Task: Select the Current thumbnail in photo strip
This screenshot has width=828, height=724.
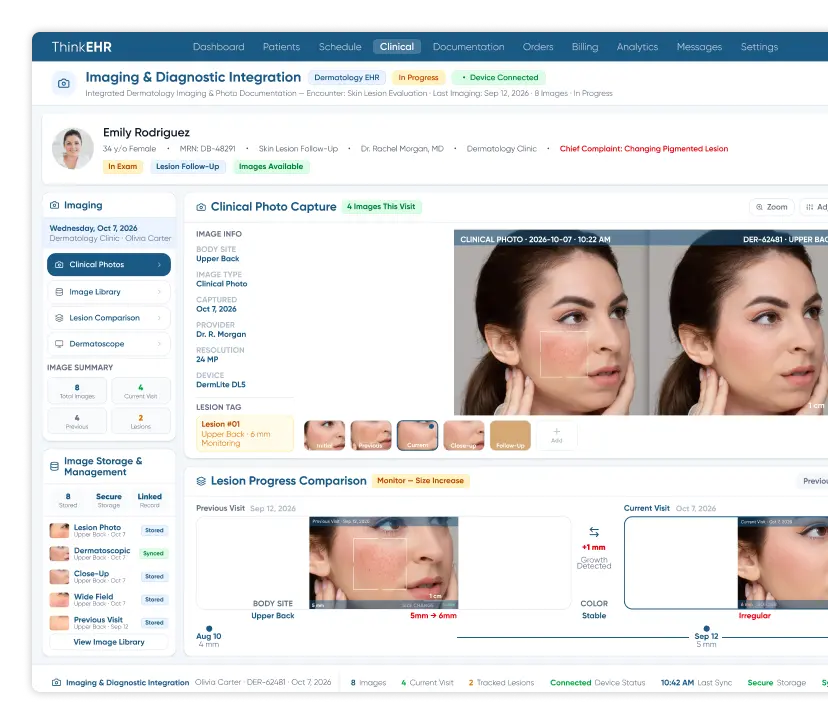Action: pyautogui.click(x=417, y=435)
